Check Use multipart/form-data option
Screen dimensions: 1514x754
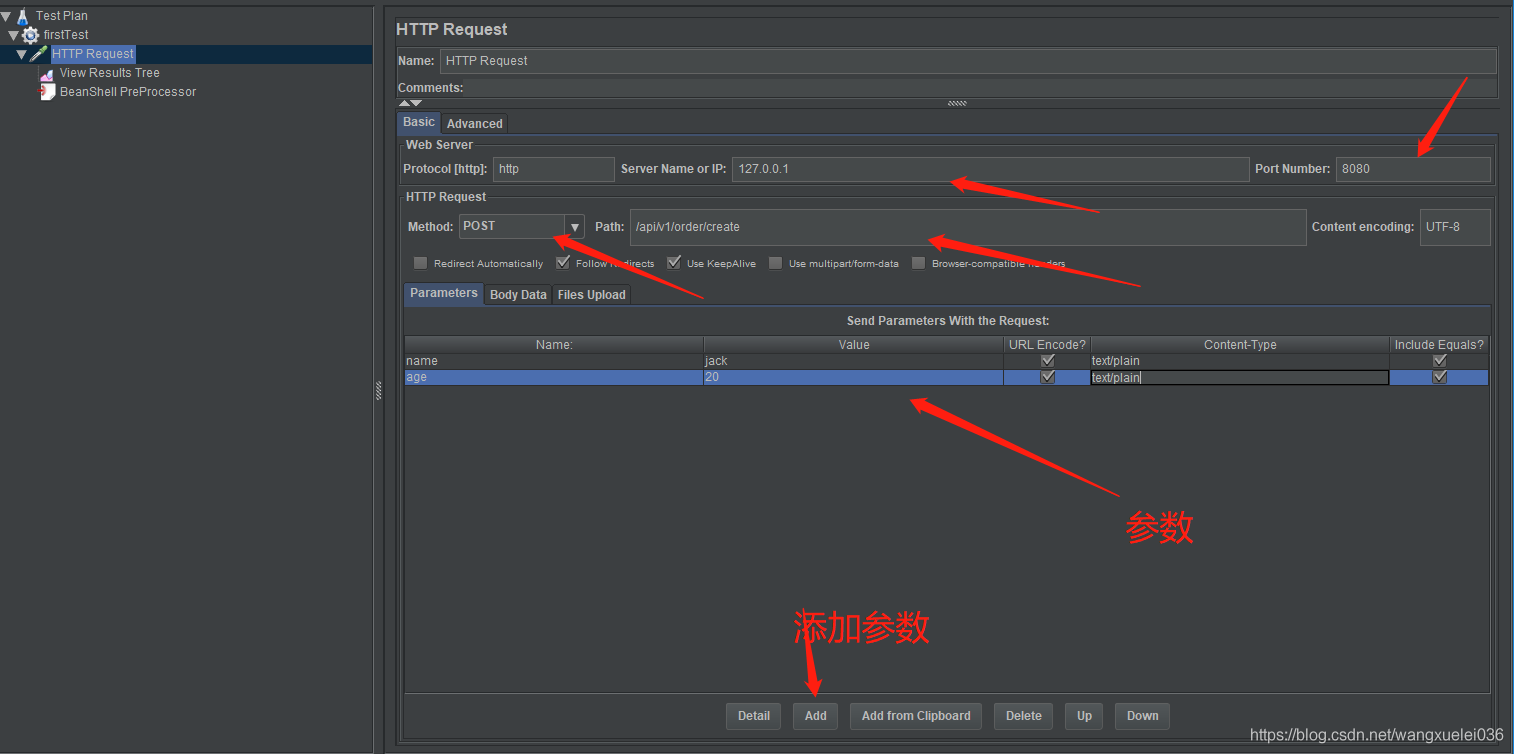pos(775,263)
